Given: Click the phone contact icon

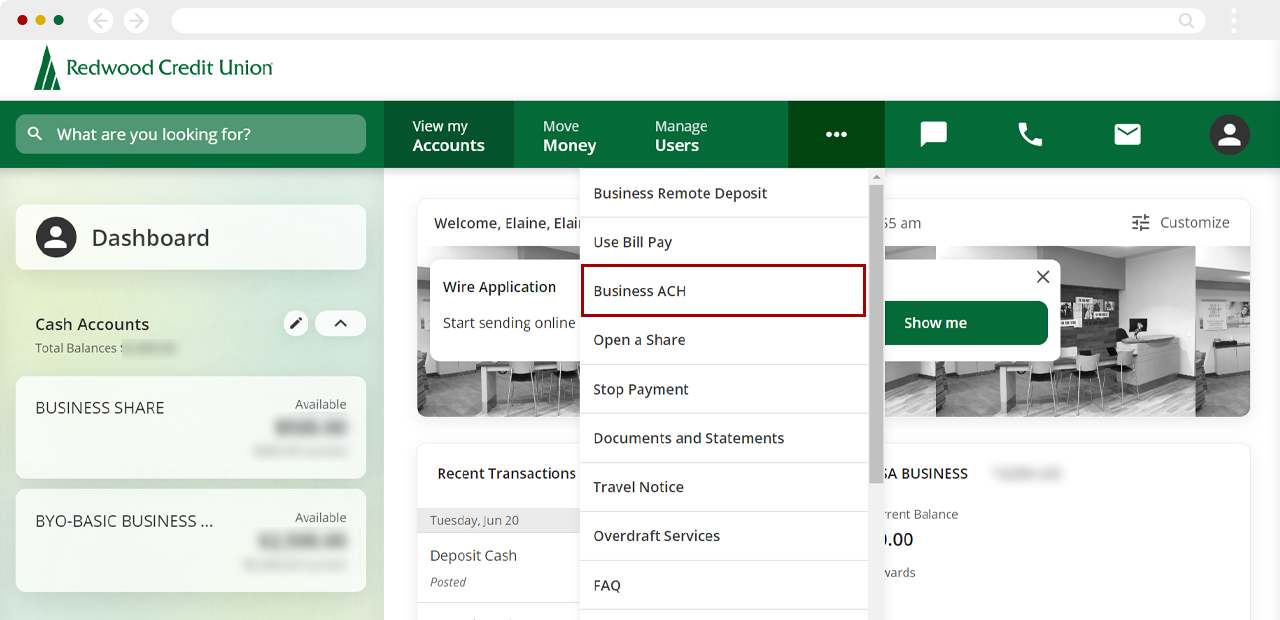Looking at the screenshot, I should (x=1030, y=134).
